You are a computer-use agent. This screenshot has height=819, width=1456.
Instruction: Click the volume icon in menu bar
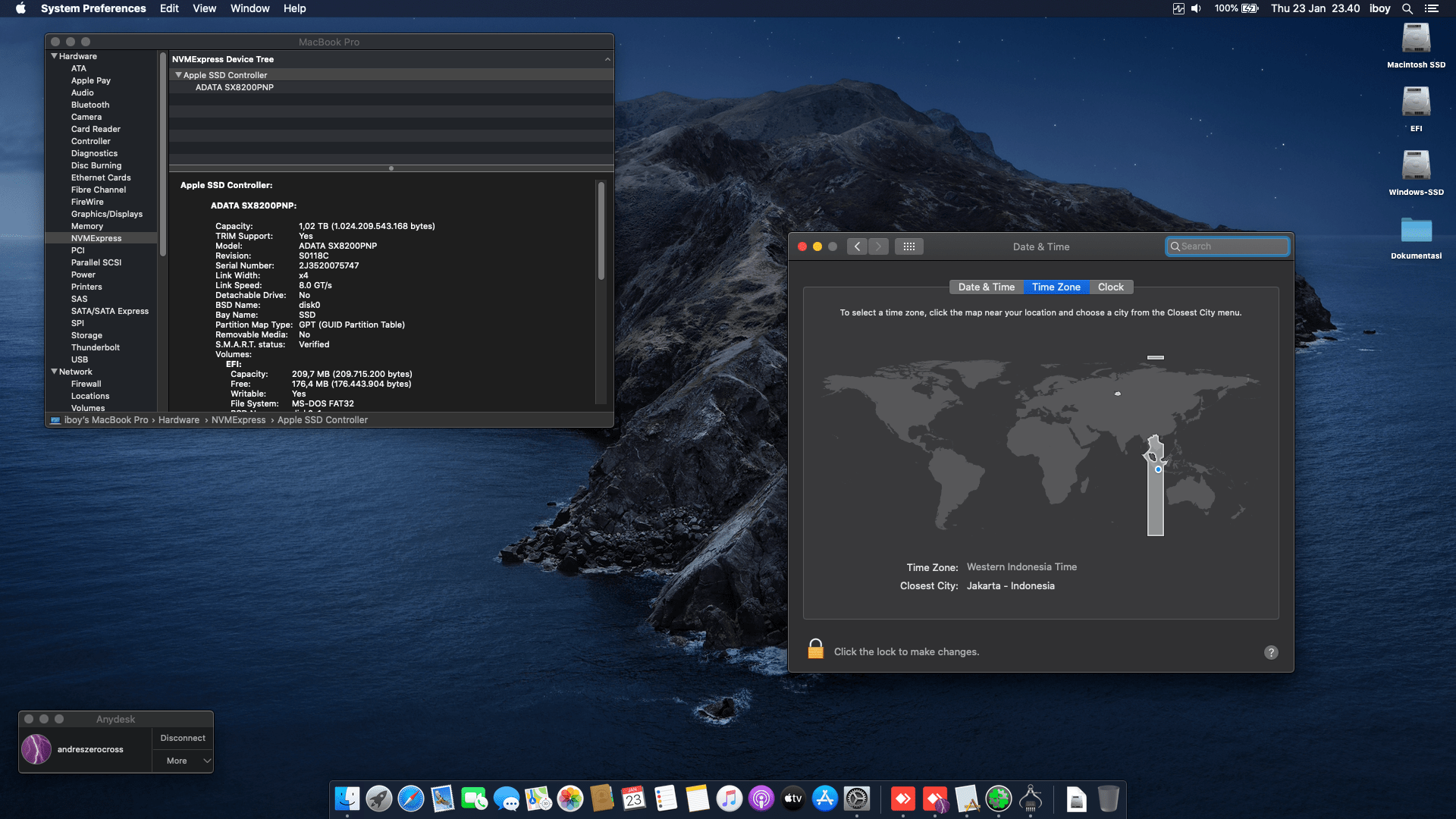click(1196, 8)
